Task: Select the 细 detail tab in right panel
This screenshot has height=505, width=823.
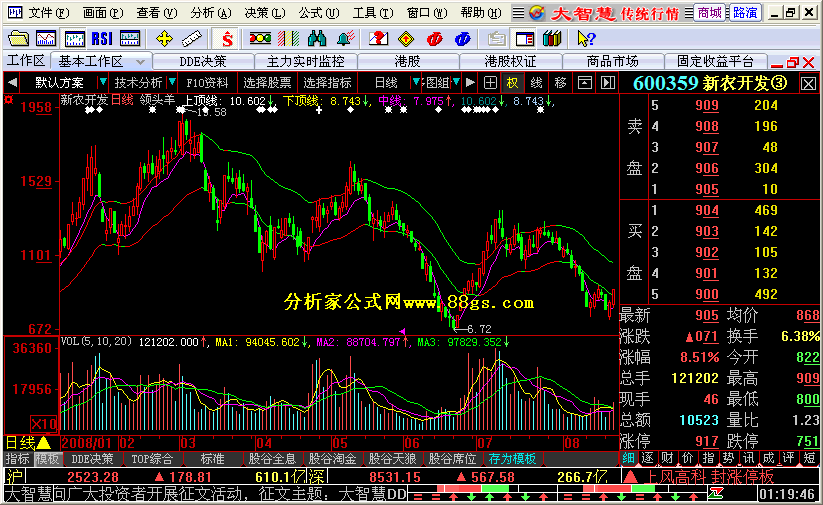Action: [x=628, y=458]
